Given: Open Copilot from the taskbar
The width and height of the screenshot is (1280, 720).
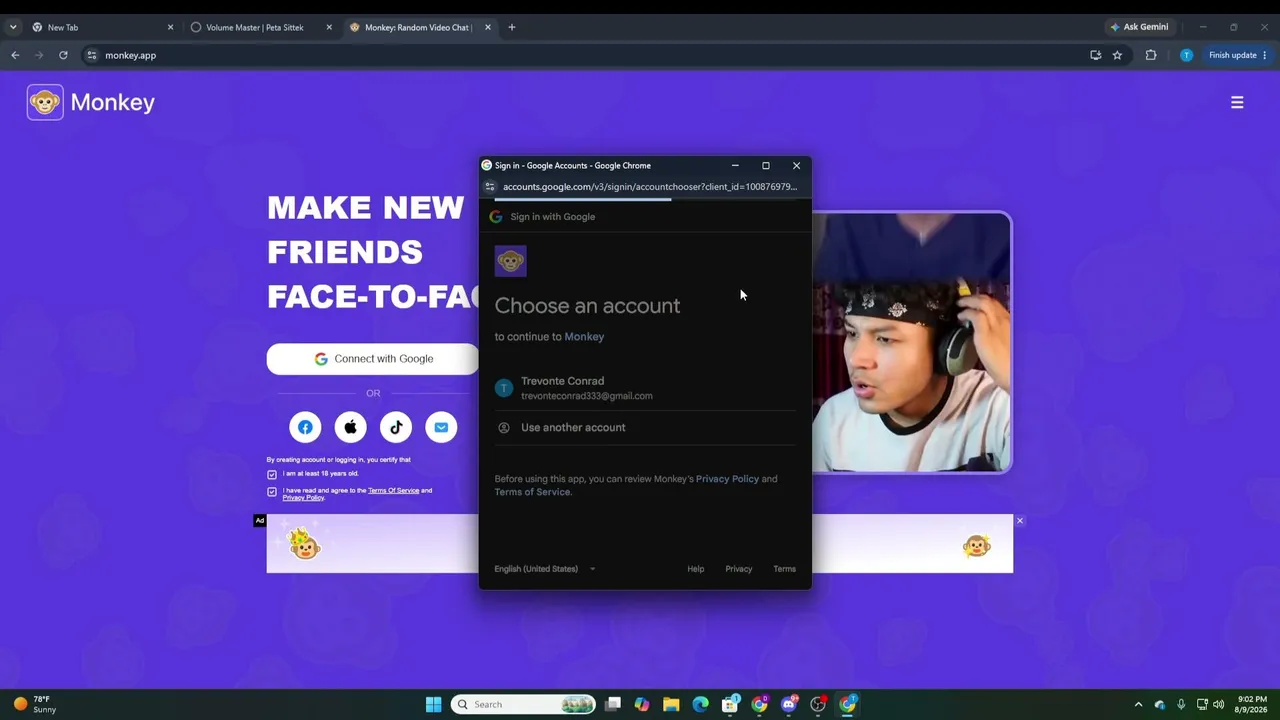Looking at the screenshot, I should point(642,704).
